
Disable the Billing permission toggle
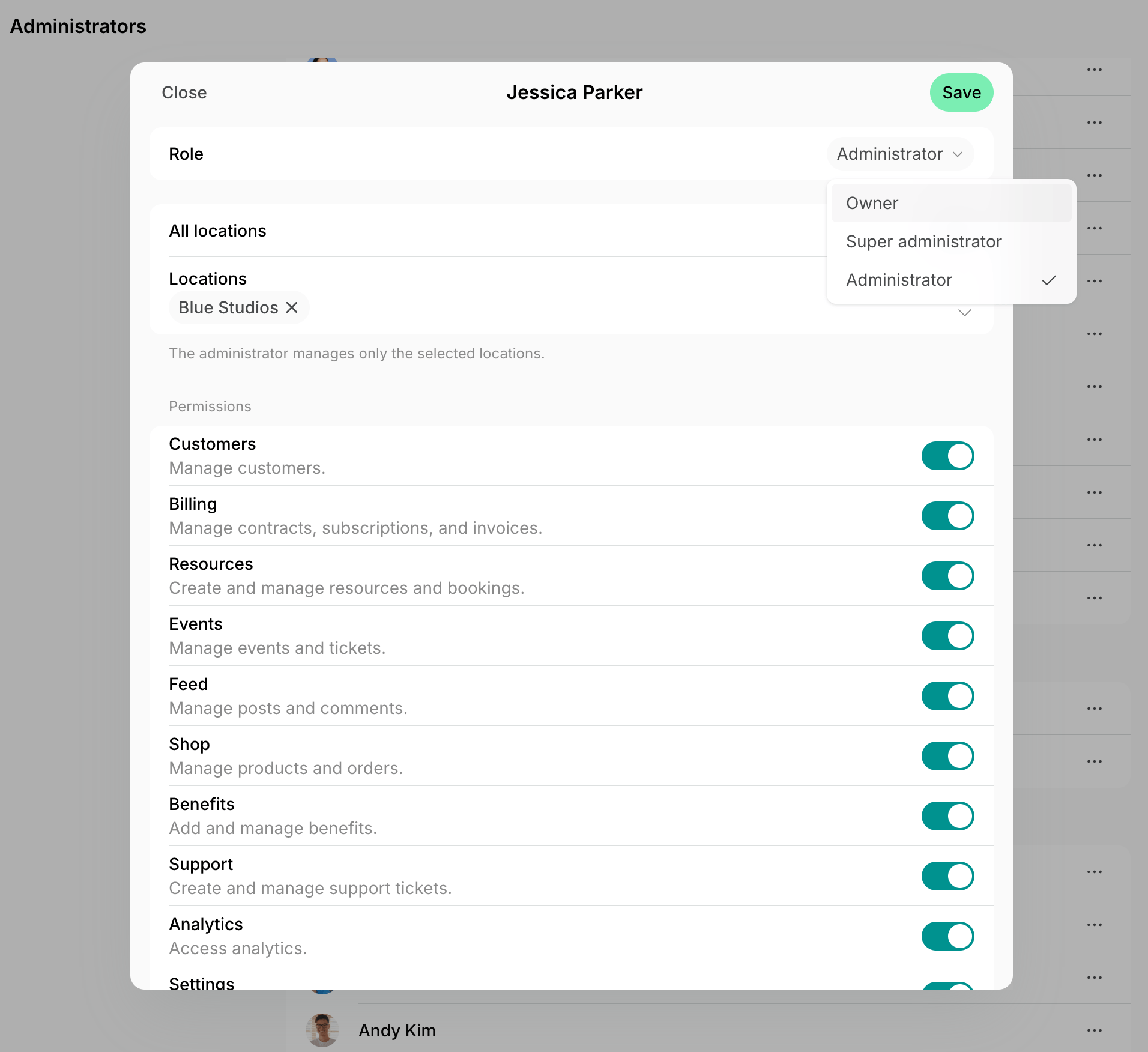click(x=947, y=516)
